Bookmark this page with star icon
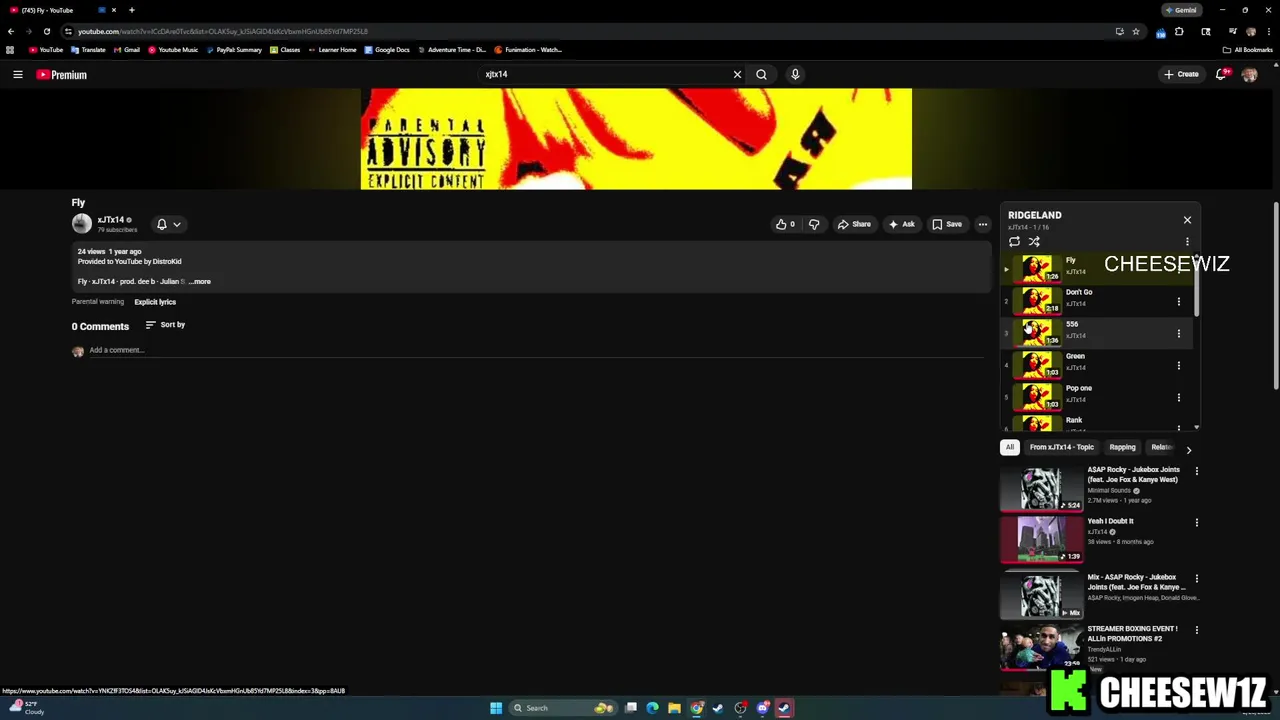This screenshot has width=1280, height=720. coord(1135,31)
